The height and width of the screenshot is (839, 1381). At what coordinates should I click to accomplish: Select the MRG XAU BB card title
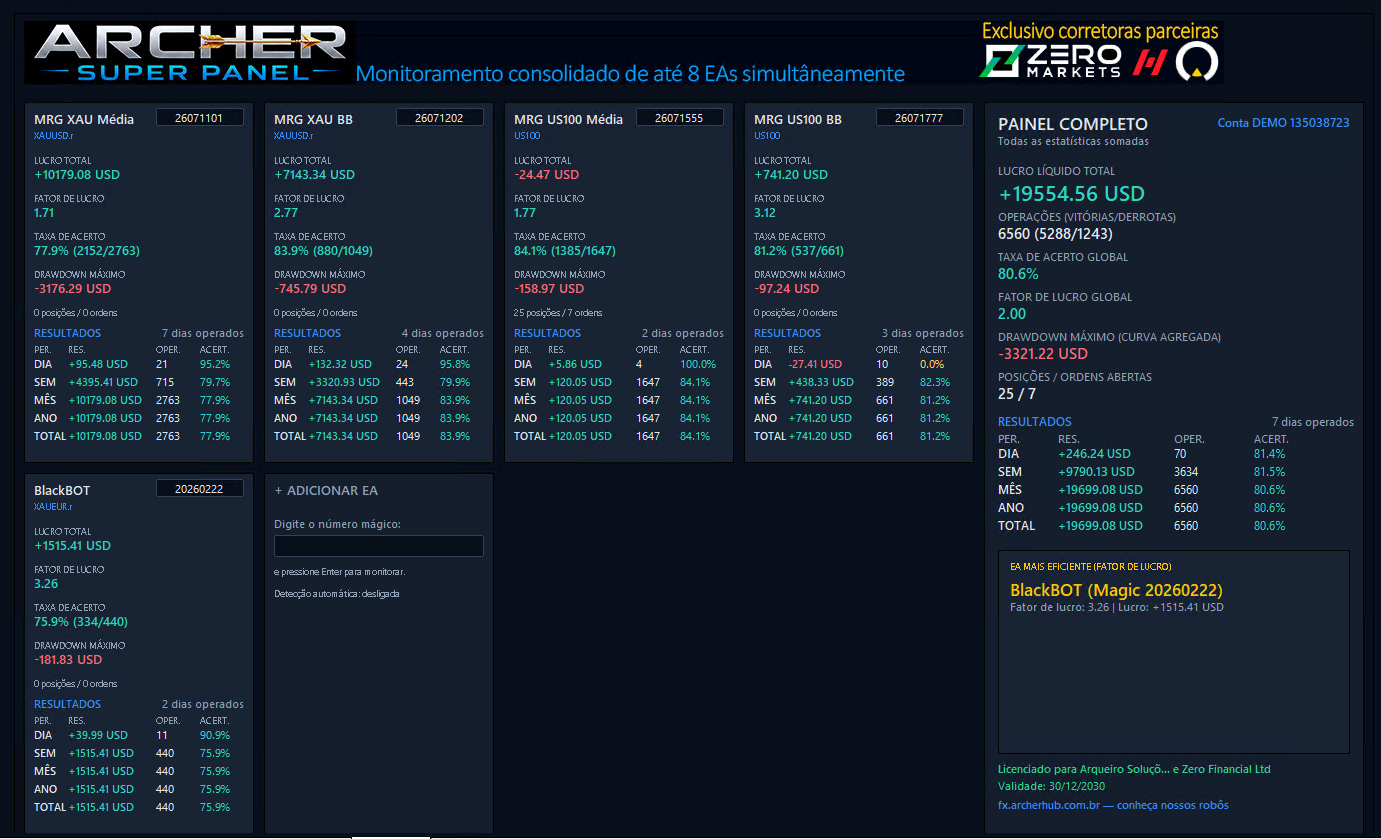[x=313, y=119]
